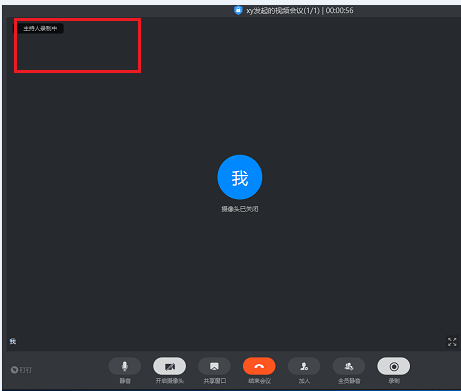Mute all members with 全员静音 button

click(349, 366)
